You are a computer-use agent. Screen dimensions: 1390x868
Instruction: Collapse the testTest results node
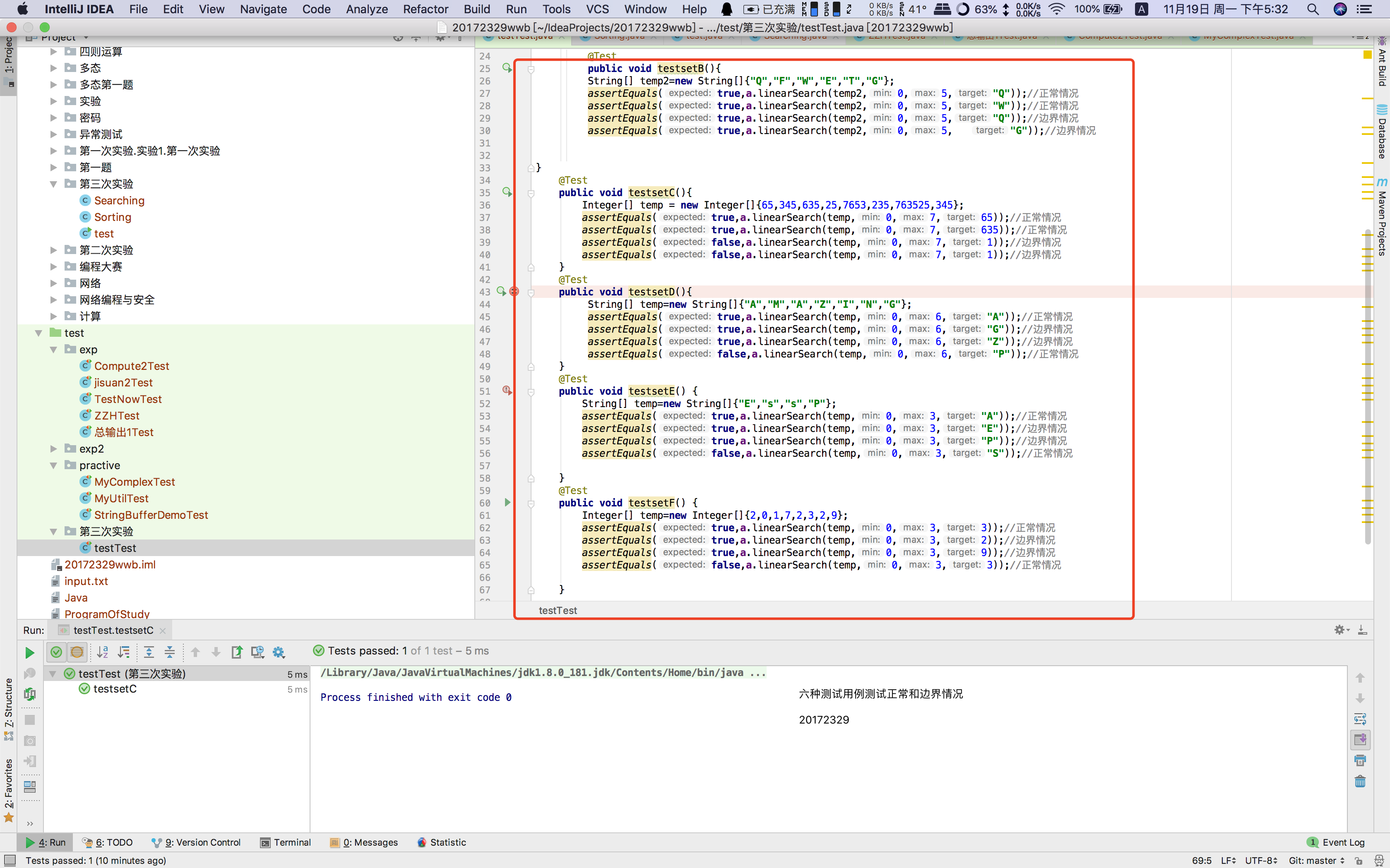point(53,674)
